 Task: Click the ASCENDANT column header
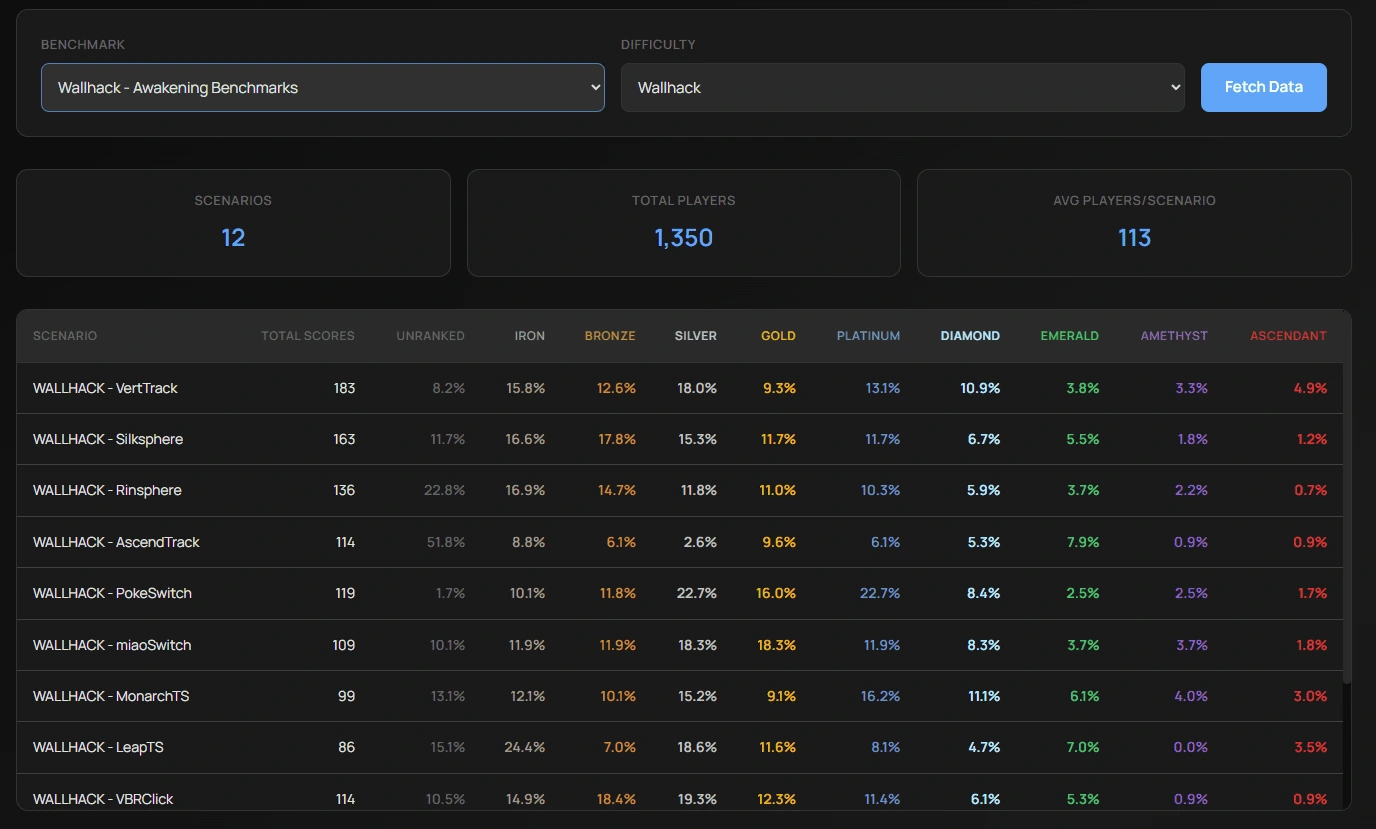(x=1288, y=335)
